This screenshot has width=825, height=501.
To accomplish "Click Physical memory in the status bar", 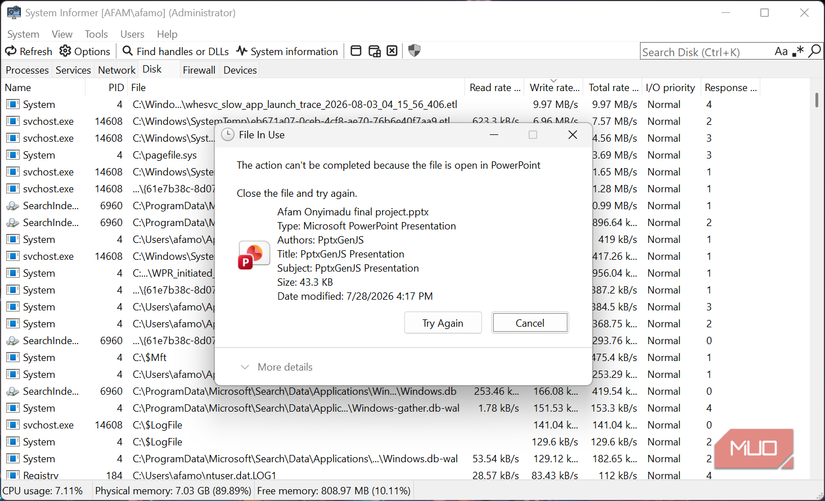I will 173,491.
